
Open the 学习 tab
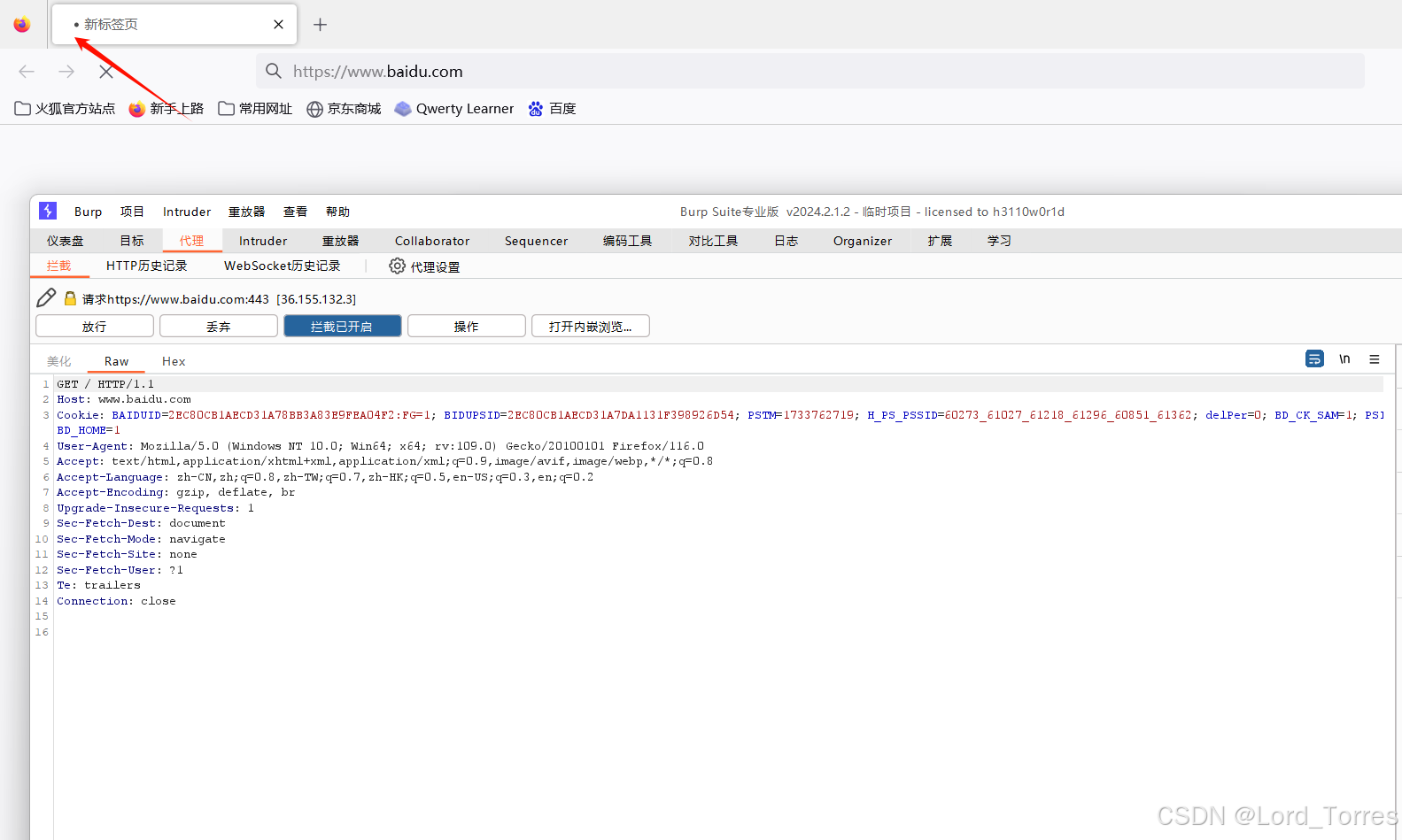1000,241
